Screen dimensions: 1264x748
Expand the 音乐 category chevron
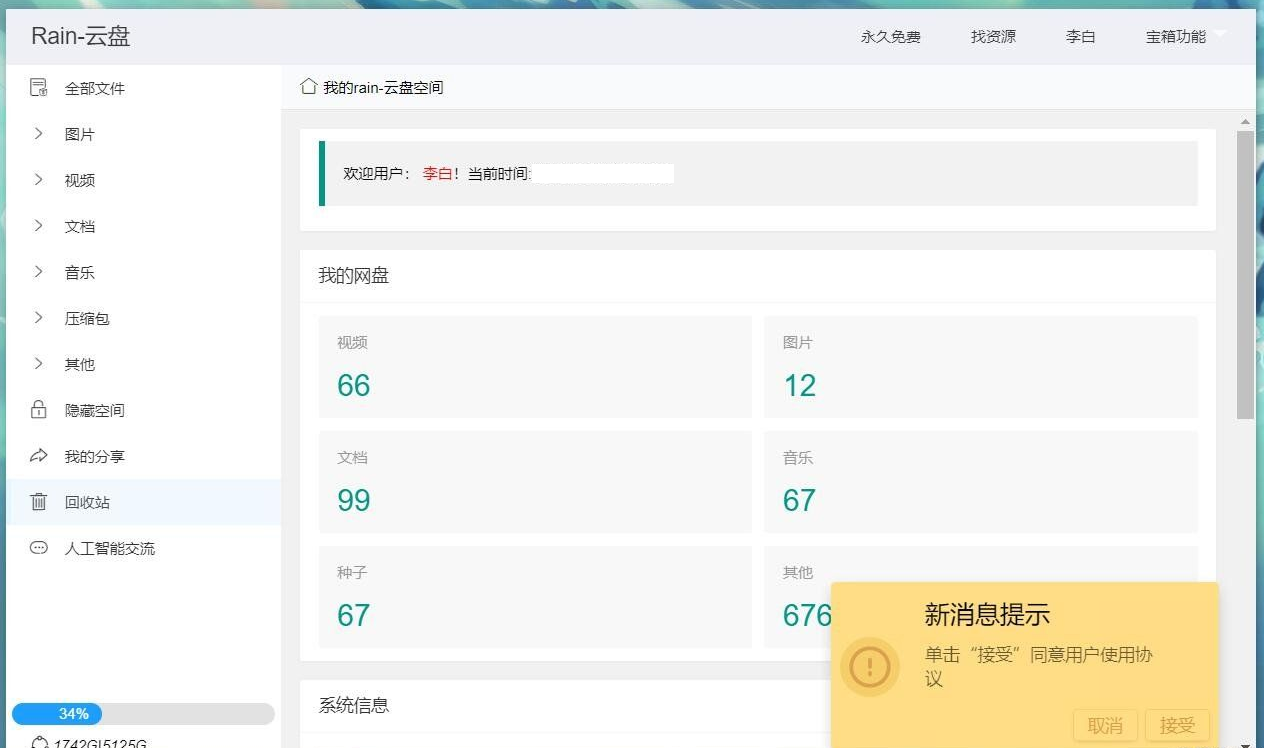[x=39, y=272]
